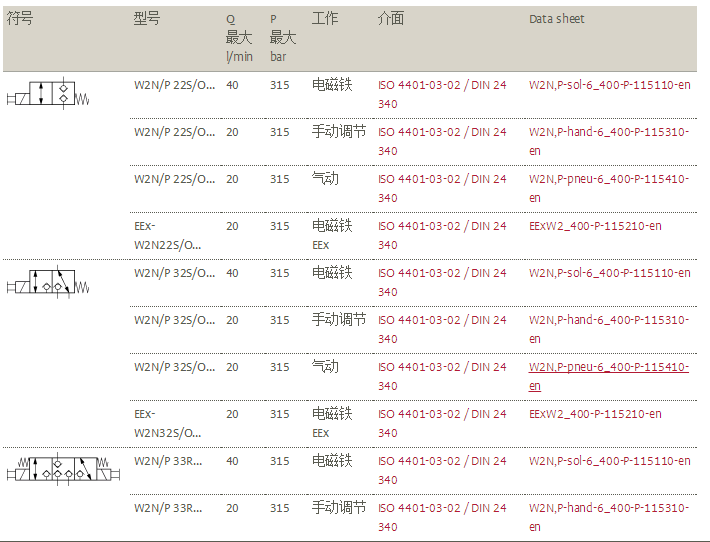Click the Data sheet column header
Viewport: 710px width, 542px height.
(556, 19)
